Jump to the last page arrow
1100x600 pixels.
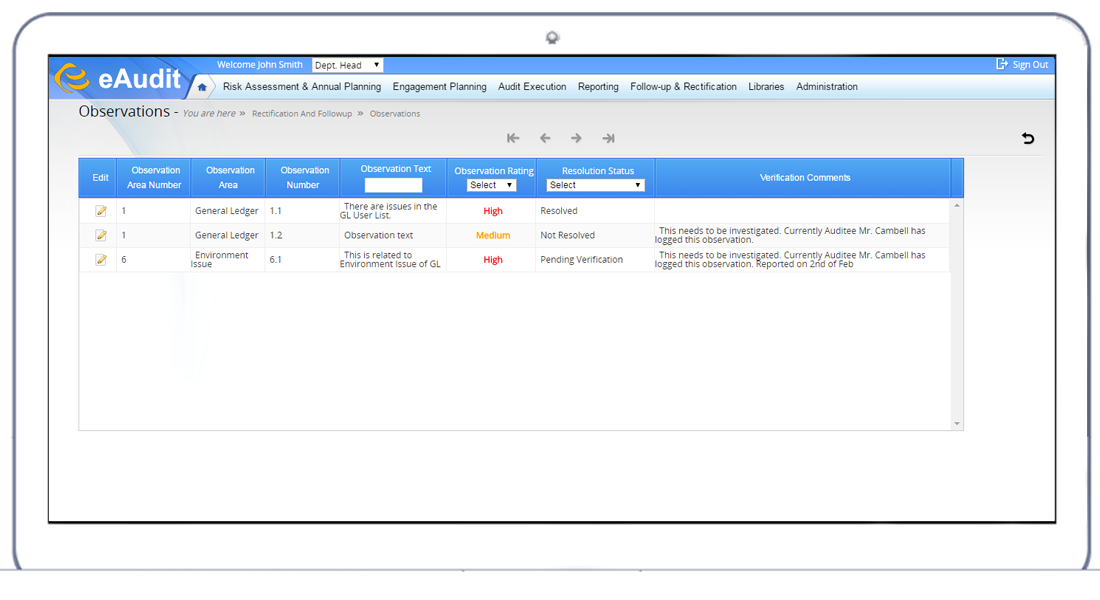coord(608,139)
